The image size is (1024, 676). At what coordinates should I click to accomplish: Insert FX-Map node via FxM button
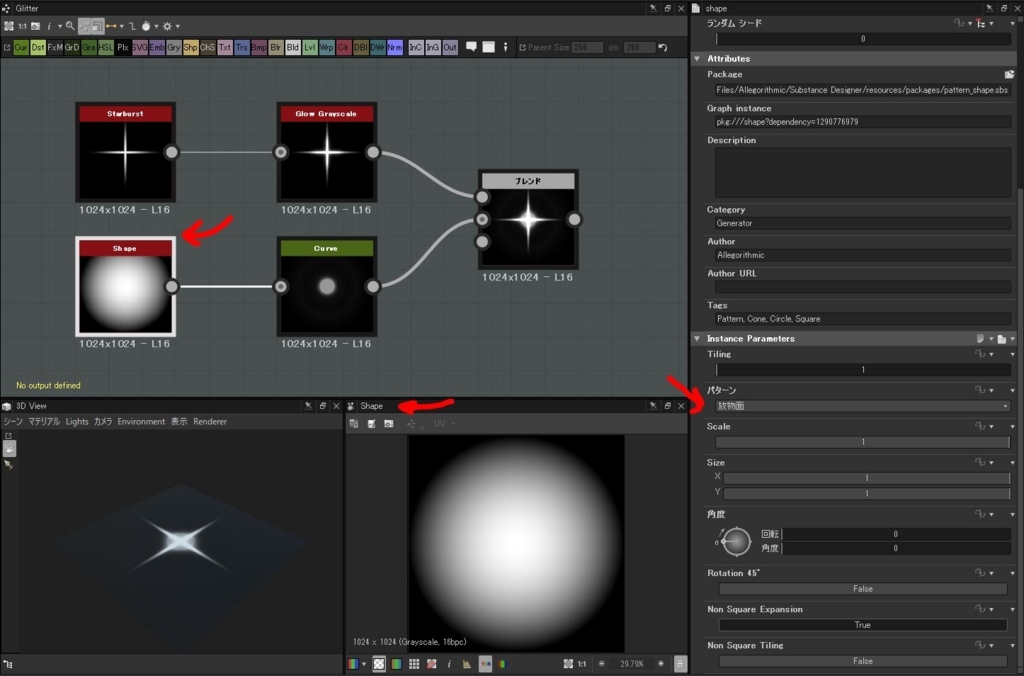click(55, 48)
